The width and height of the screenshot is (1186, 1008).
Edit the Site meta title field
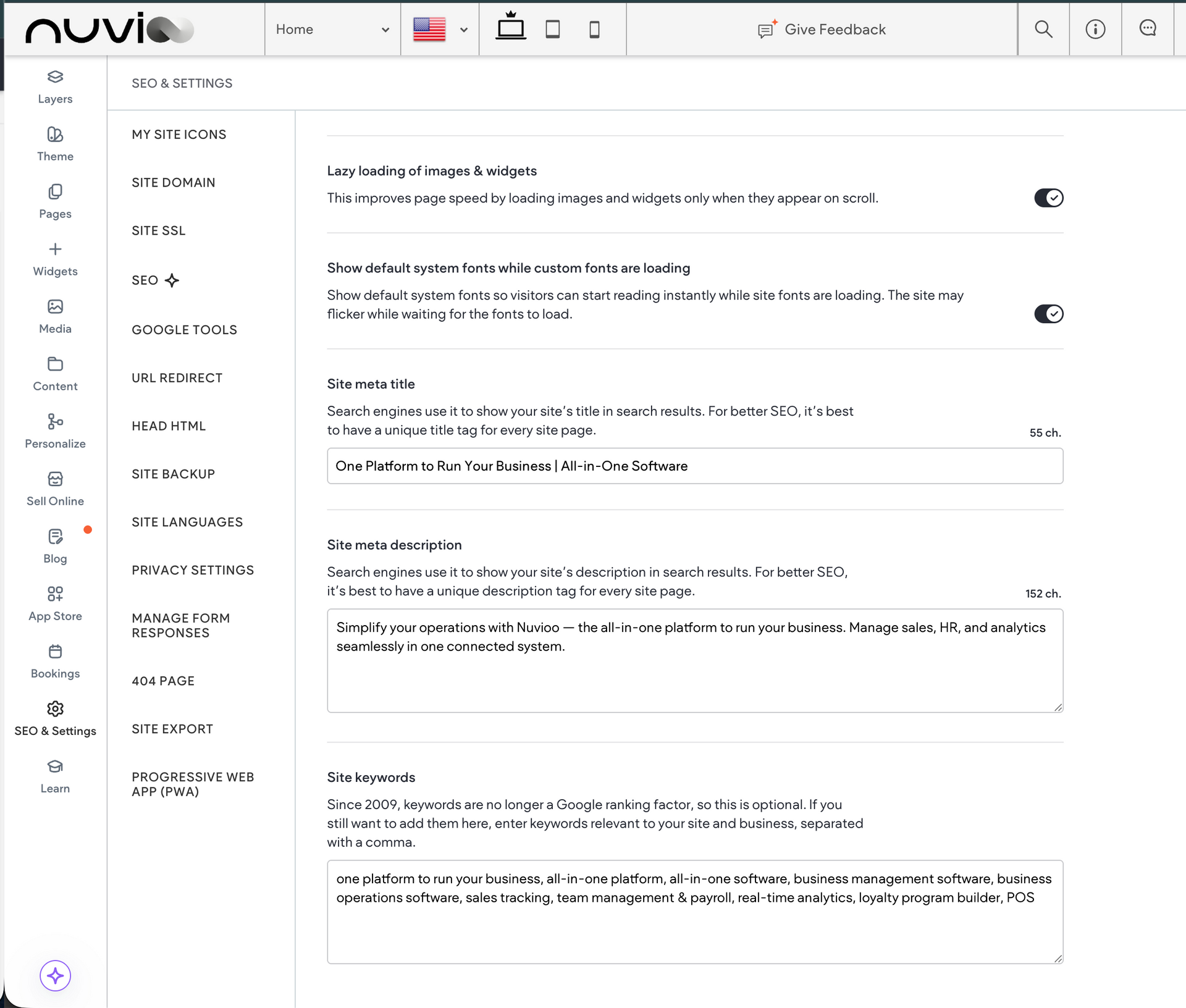(694, 466)
